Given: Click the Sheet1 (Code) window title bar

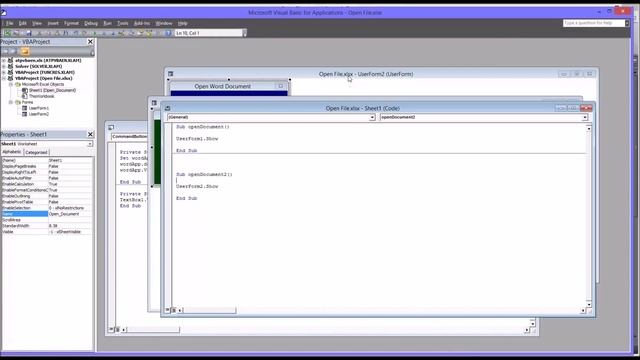Looking at the screenshot, I should [x=362, y=108].
